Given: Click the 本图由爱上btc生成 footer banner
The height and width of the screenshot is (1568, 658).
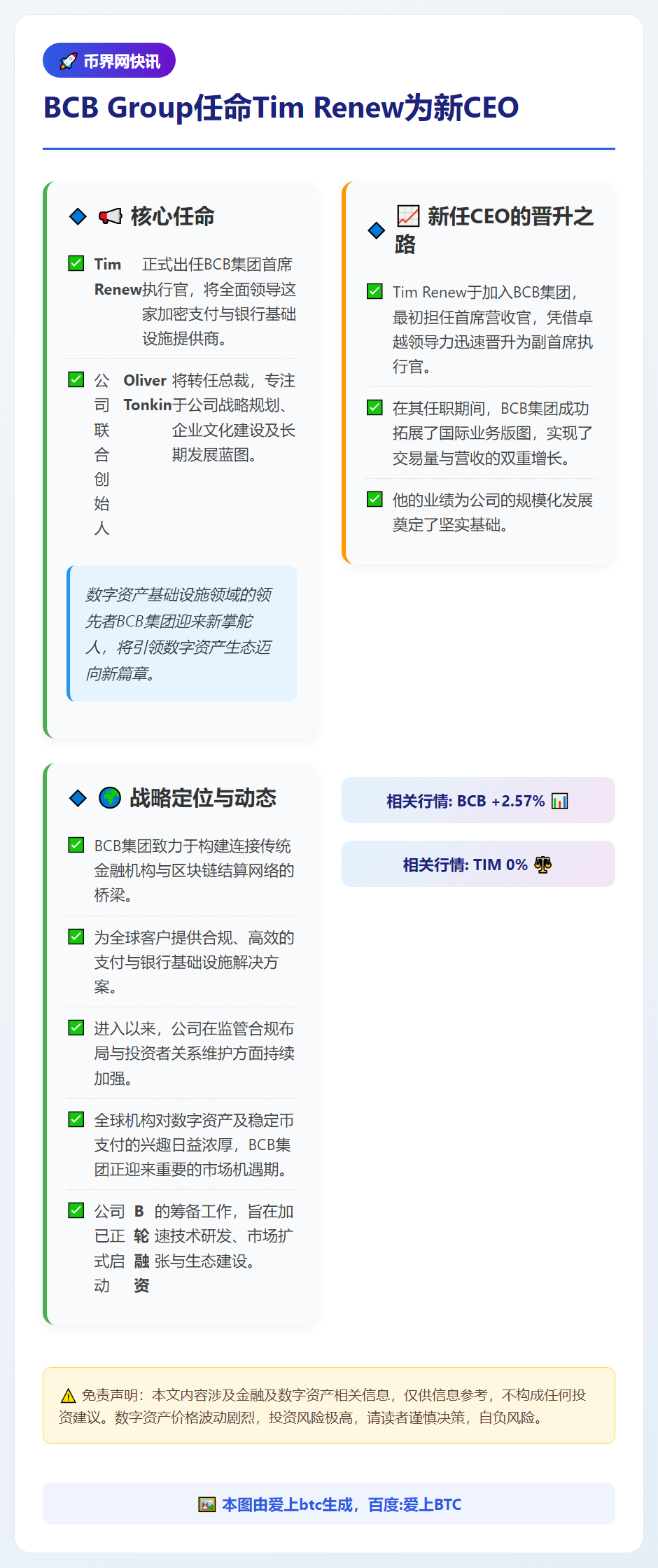Looking at the screenshot, I should pyautogui.click(x=329, y=1504).
